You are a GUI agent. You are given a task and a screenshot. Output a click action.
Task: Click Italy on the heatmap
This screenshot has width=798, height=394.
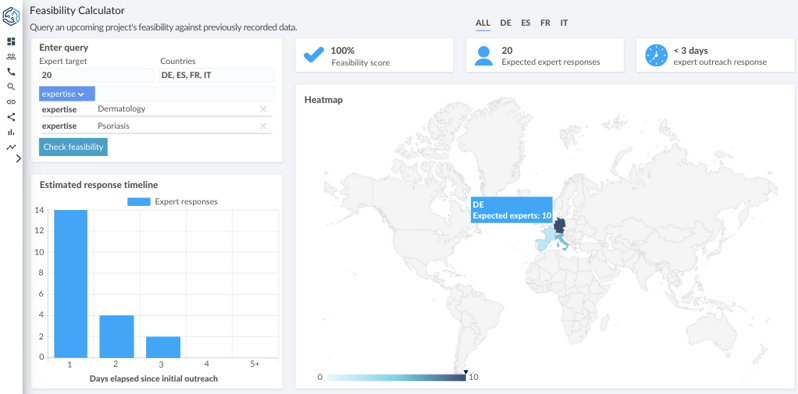coord(561,241)
